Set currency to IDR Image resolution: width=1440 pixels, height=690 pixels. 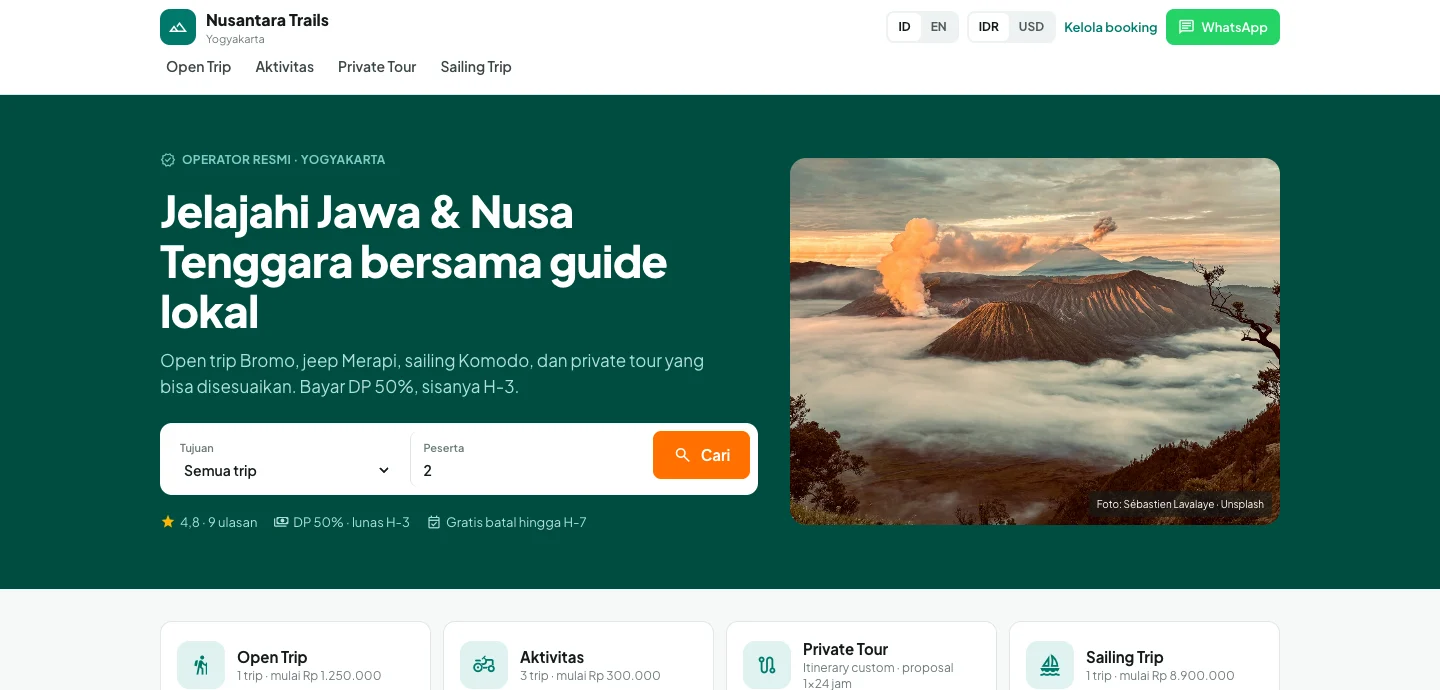pyautogui.click(x=989, y=27)
